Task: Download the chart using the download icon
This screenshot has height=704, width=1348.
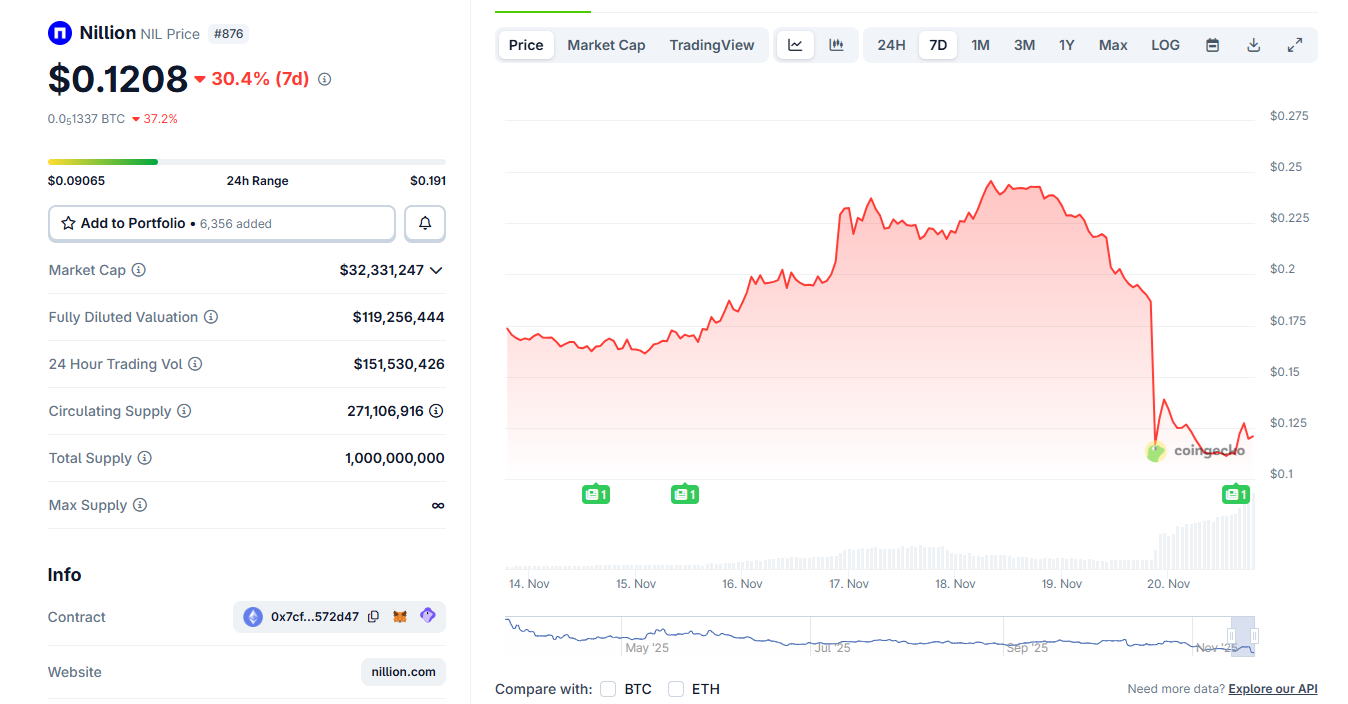Action: point(1253,44)
